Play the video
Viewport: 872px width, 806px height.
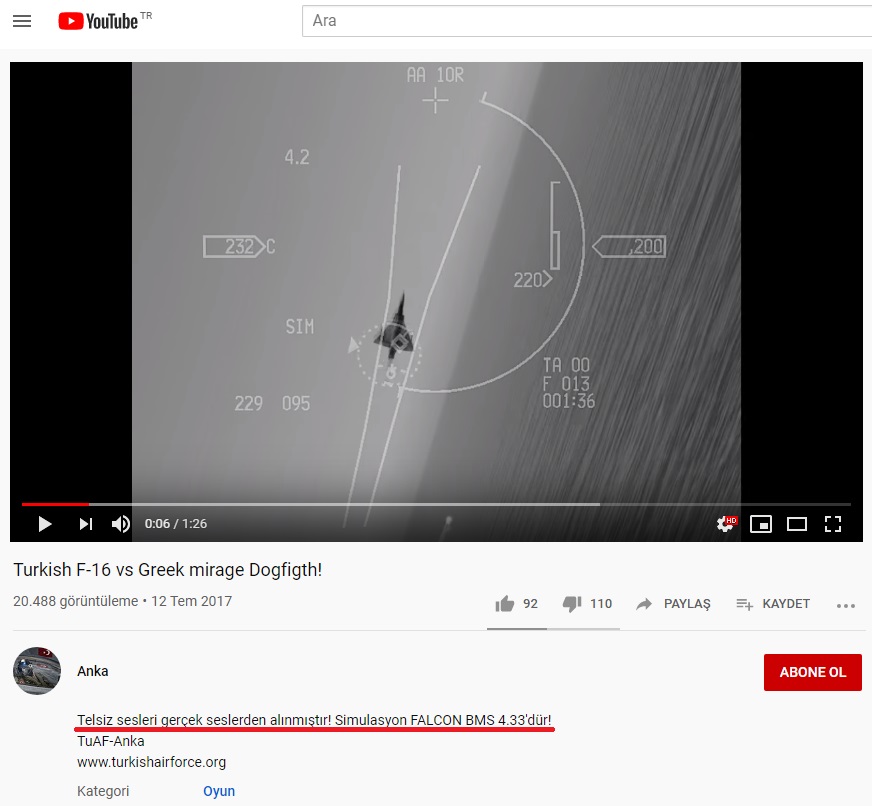click(45, 524)
